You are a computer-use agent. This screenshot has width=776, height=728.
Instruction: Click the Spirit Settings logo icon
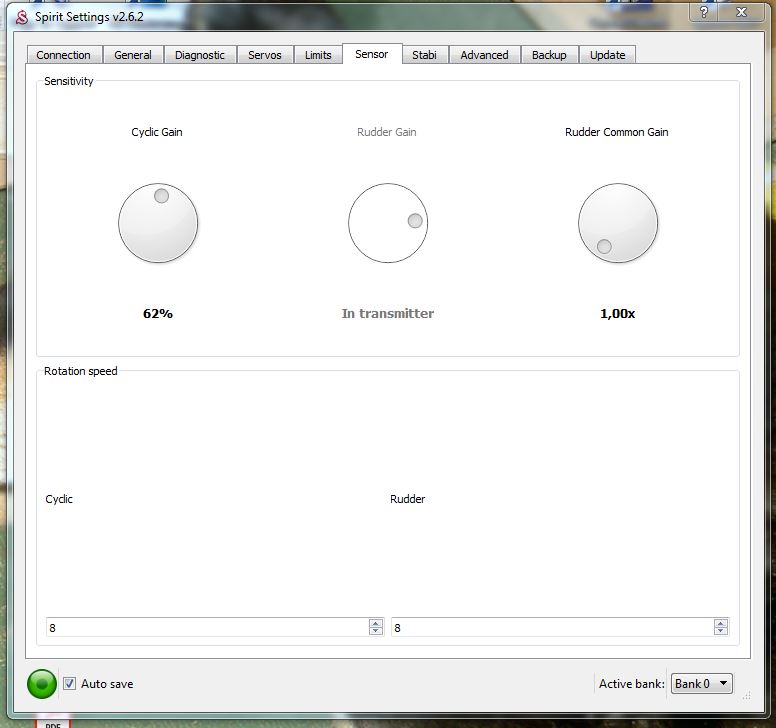click(x=21, y=17)
